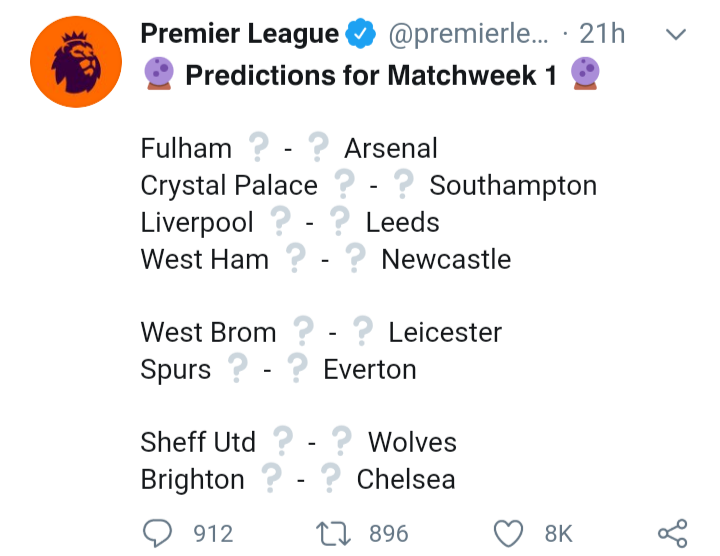Like the tweet with the heart icon
Screen dimensions: 720x556
click(510, 533)
